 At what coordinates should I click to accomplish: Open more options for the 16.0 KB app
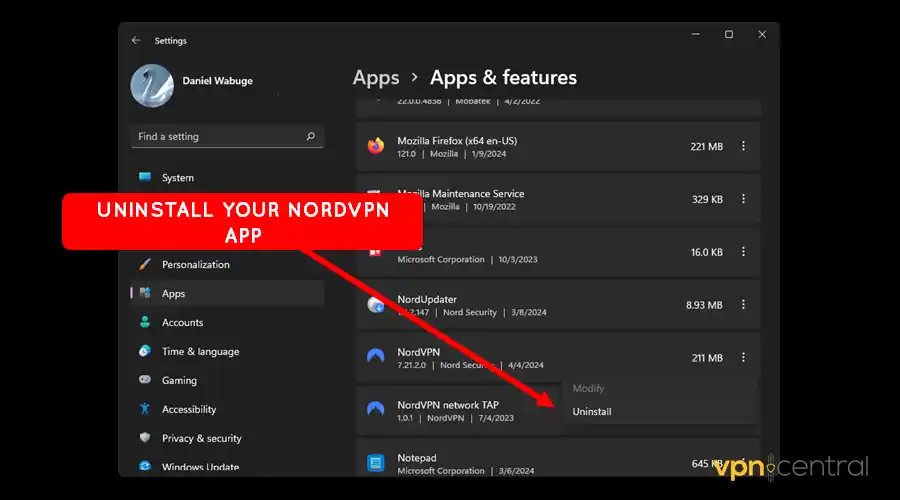(x=743, y=251)
